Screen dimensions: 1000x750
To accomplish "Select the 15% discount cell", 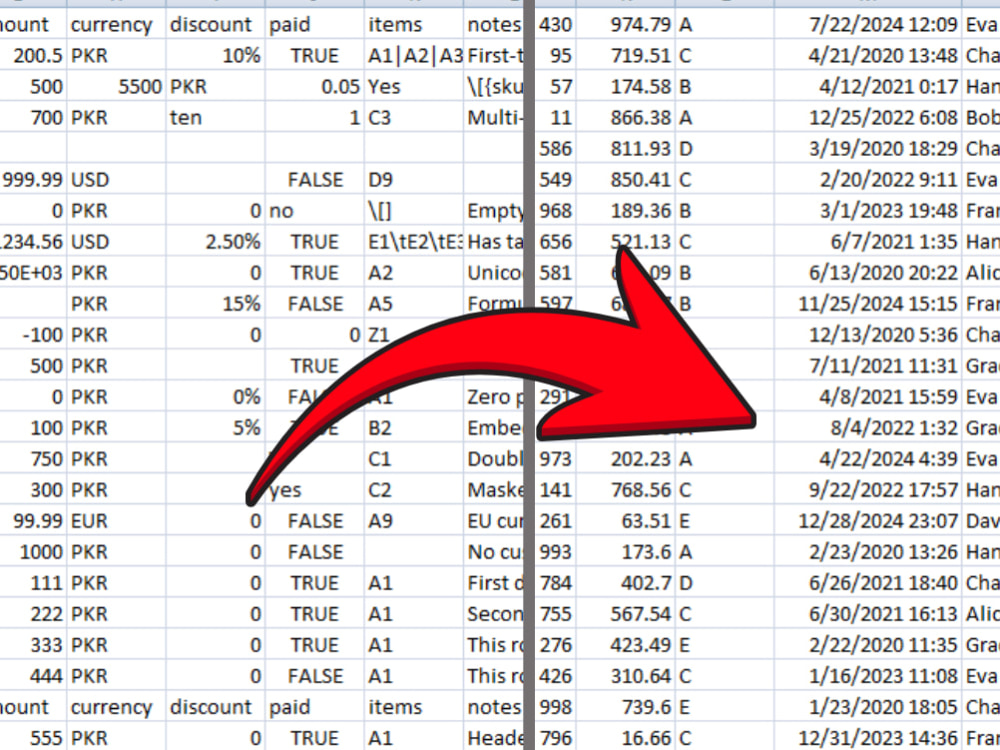I will coord(216,304).
